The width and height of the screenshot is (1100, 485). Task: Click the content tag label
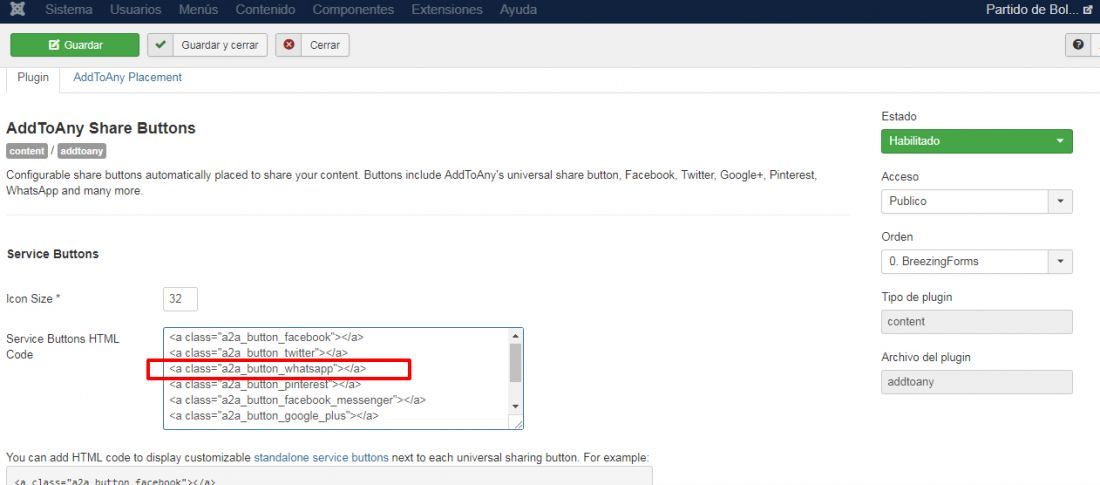tap(27, 151)
